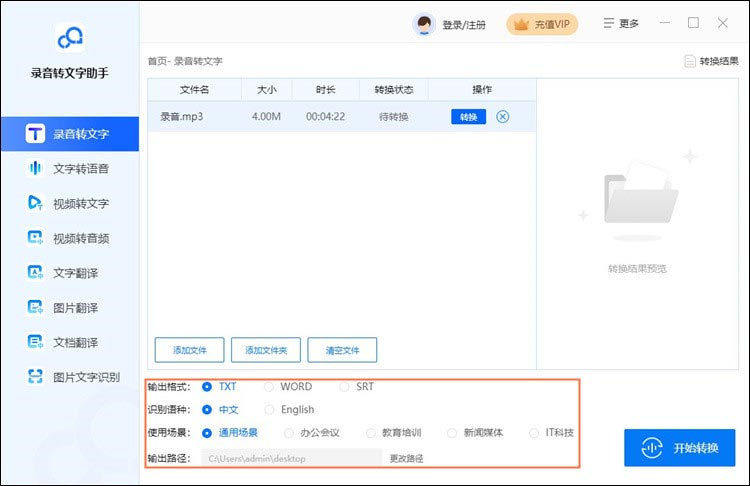Click the 操作 column header
750x486 pixels.
(482, 89)
